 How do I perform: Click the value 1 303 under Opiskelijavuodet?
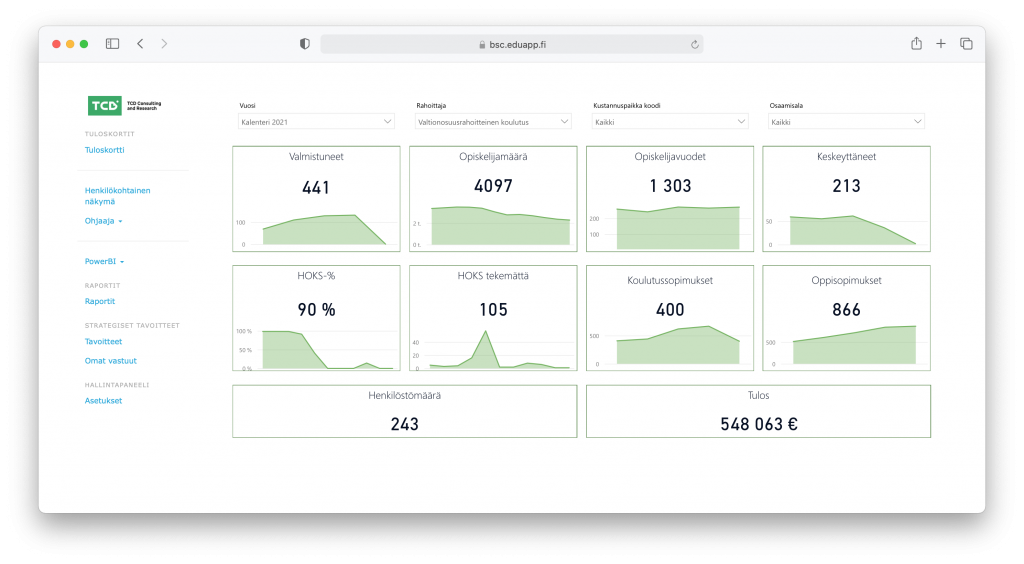[670, 186]
